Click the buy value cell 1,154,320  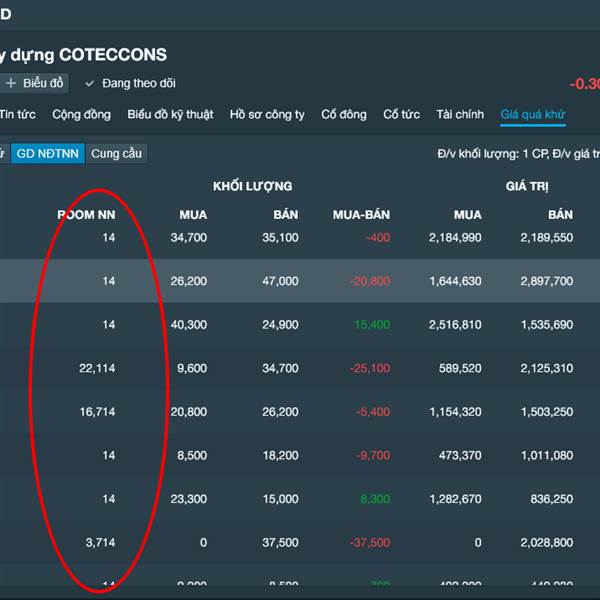tap(455, 412)
